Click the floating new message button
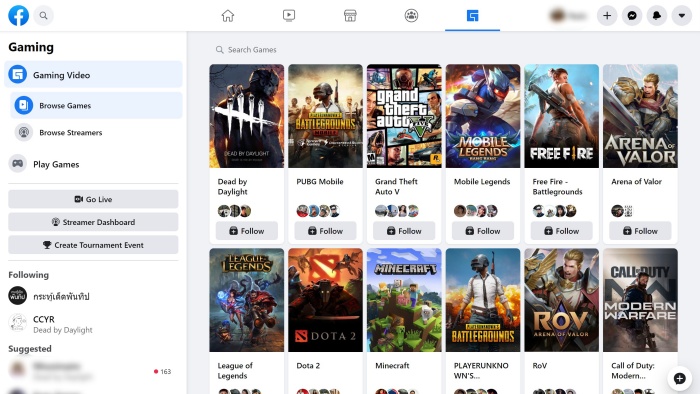 click(x=679, y=378)
